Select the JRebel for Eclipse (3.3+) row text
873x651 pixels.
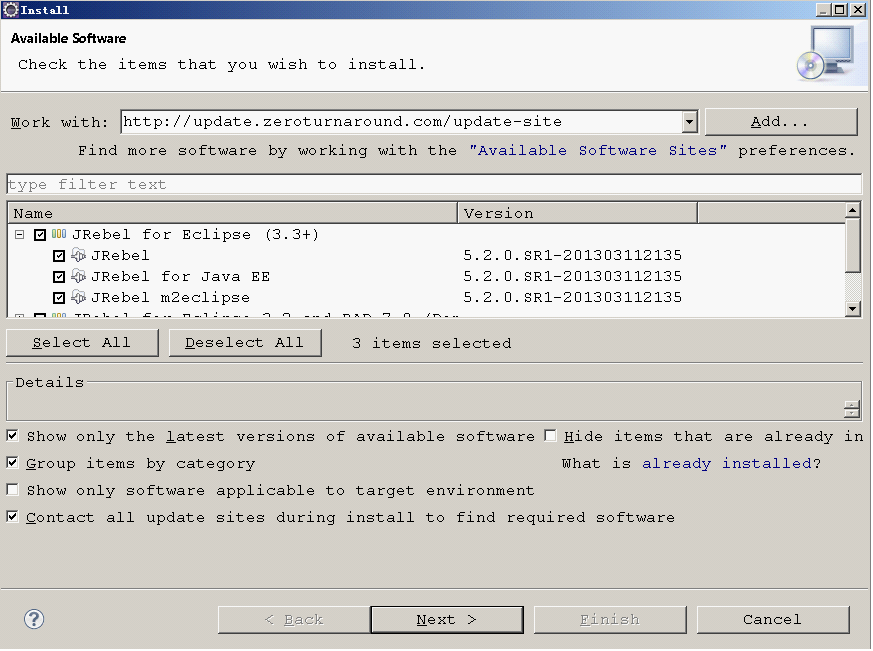(x=195, y=234)
